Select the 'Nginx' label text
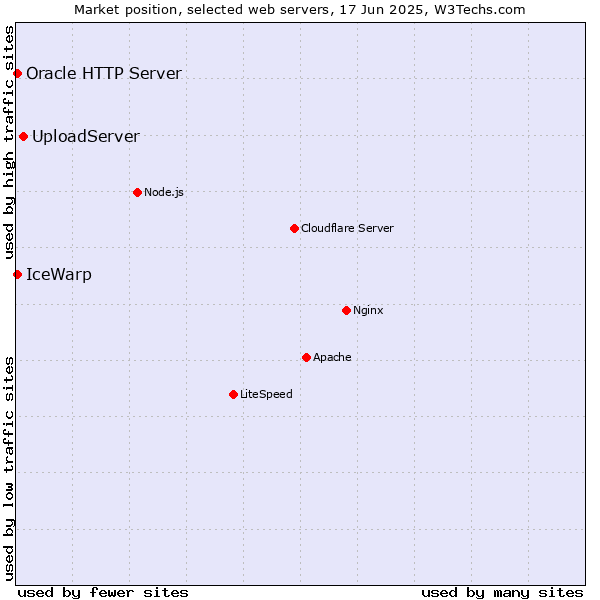The image size is (600, 600). 368,310
